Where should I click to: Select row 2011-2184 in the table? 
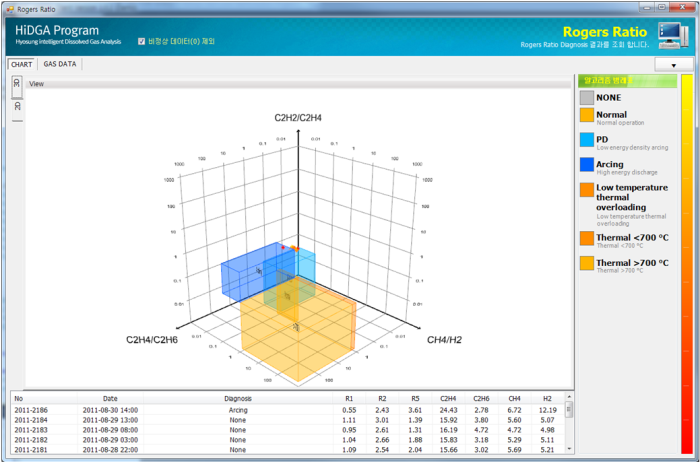coord(288,420)
